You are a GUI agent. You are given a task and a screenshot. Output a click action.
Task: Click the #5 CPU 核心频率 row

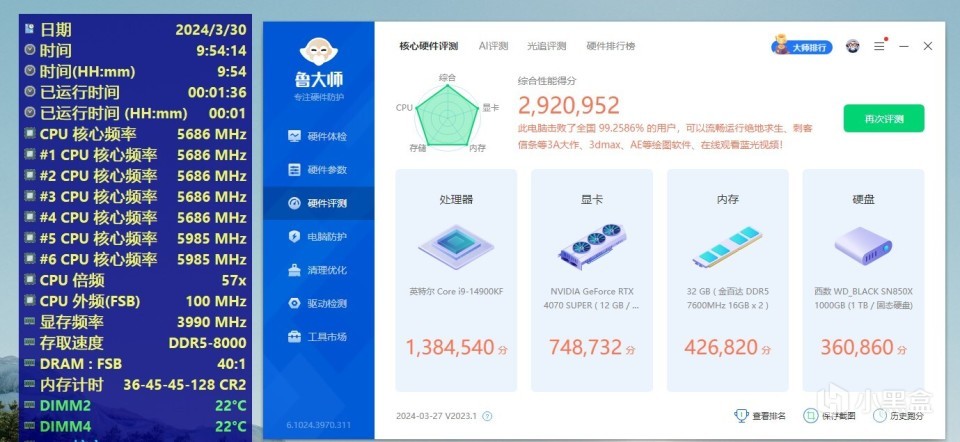(x=135, y=238)
